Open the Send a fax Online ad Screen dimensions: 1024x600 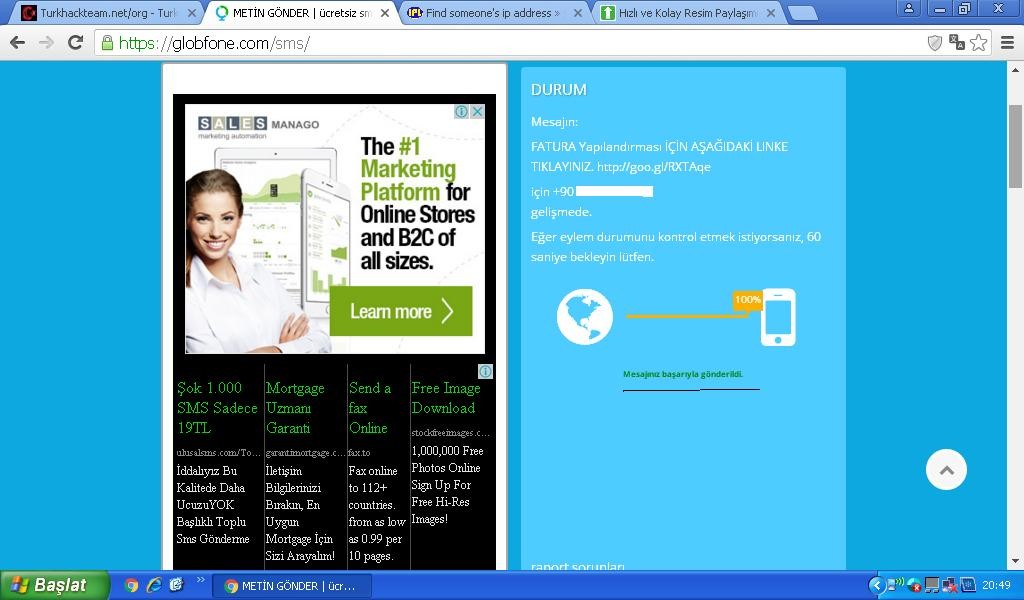370,407
